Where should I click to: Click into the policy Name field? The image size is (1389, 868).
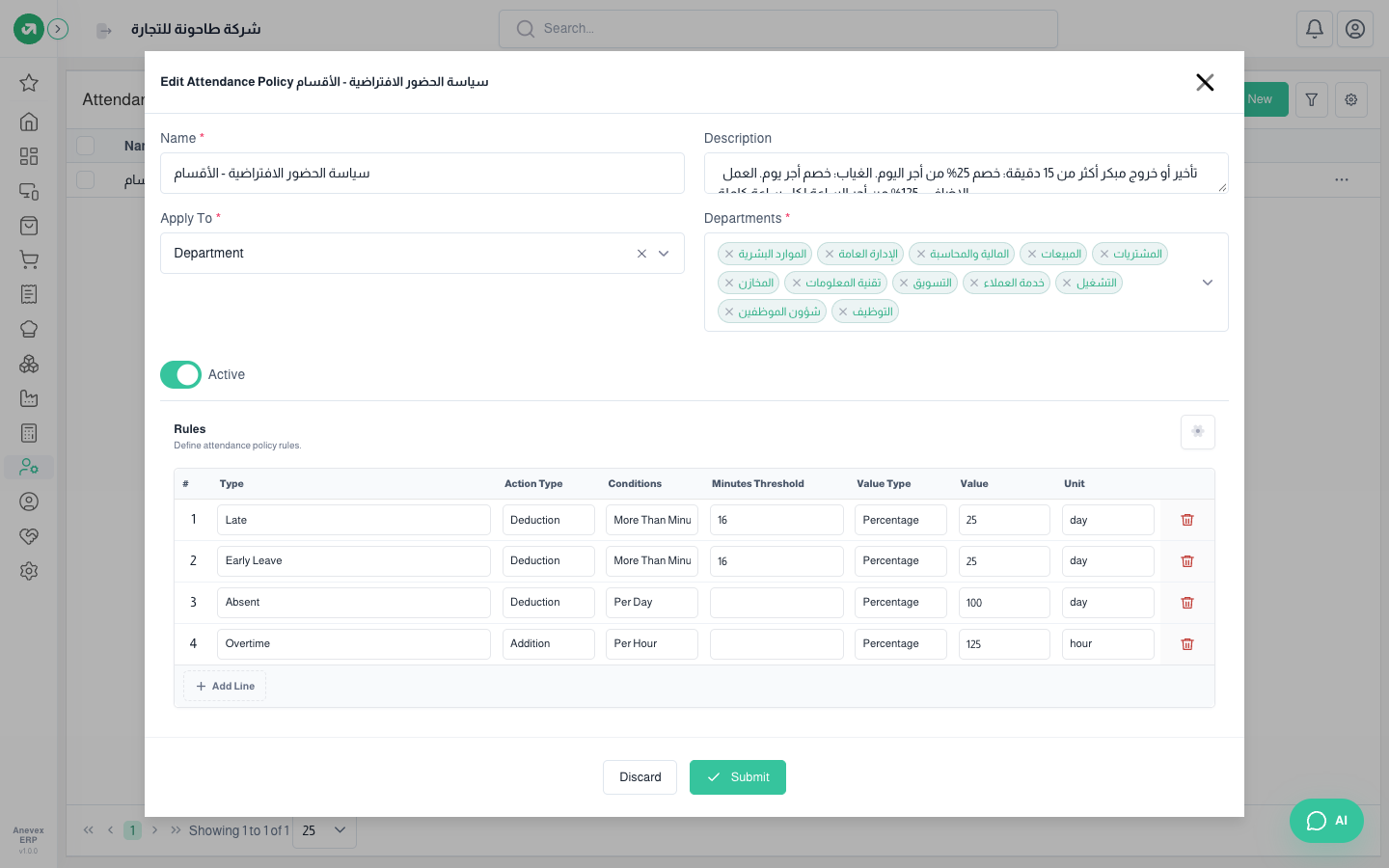[x=422, y=174]
